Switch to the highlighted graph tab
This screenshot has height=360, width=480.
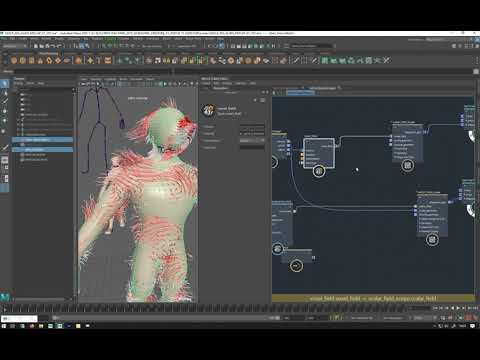[301, 92]
